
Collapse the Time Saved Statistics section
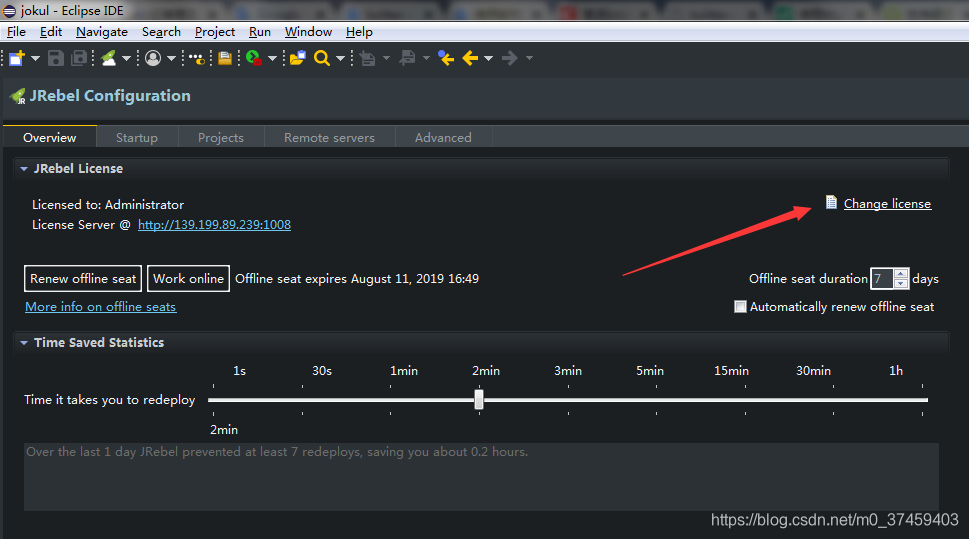[24, 342]
